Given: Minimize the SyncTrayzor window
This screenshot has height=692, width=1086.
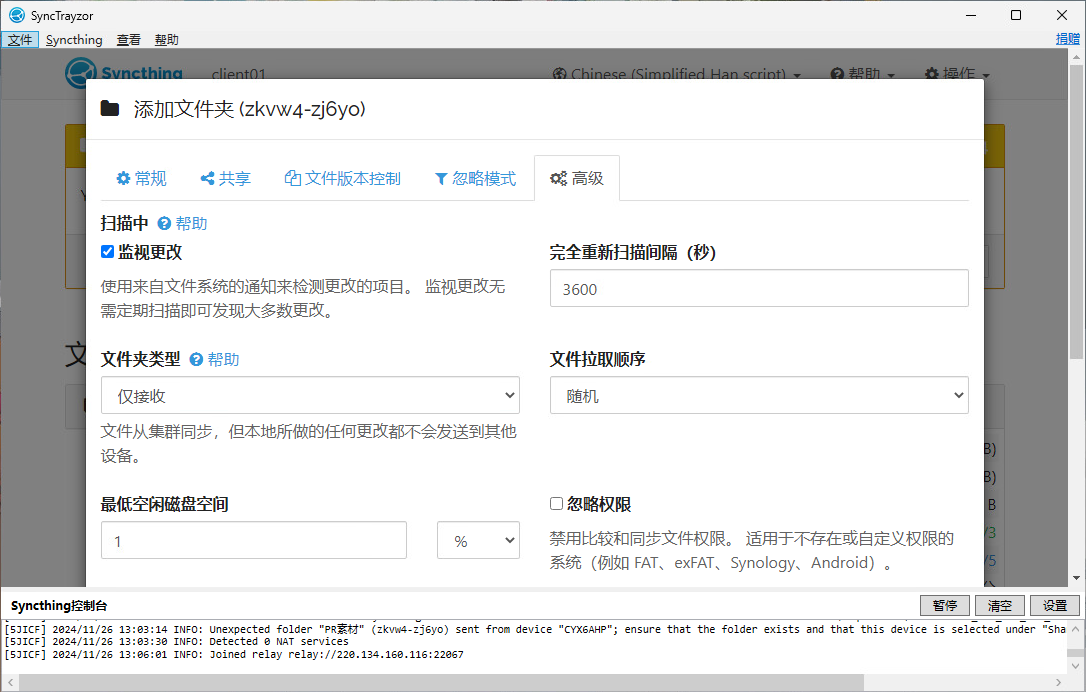Looking at the screenshot, I should tap(971, 15).
